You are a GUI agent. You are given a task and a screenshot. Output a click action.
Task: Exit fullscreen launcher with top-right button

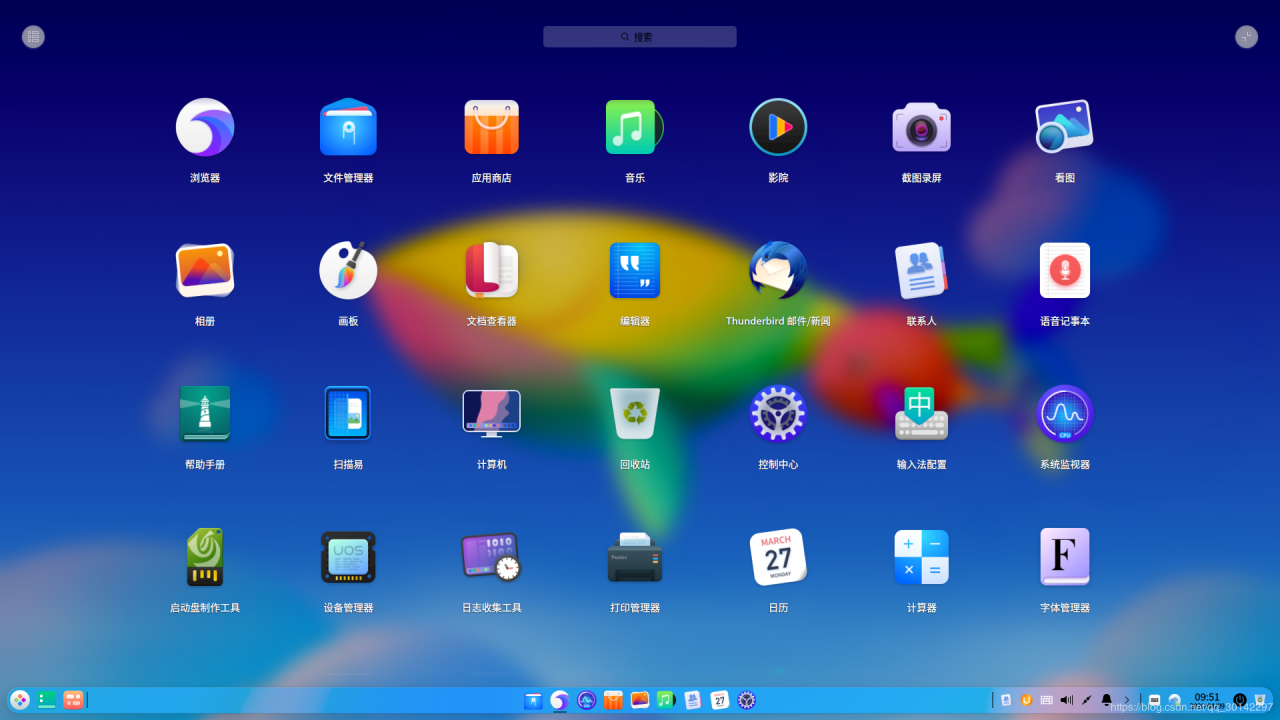point(1246,37)
